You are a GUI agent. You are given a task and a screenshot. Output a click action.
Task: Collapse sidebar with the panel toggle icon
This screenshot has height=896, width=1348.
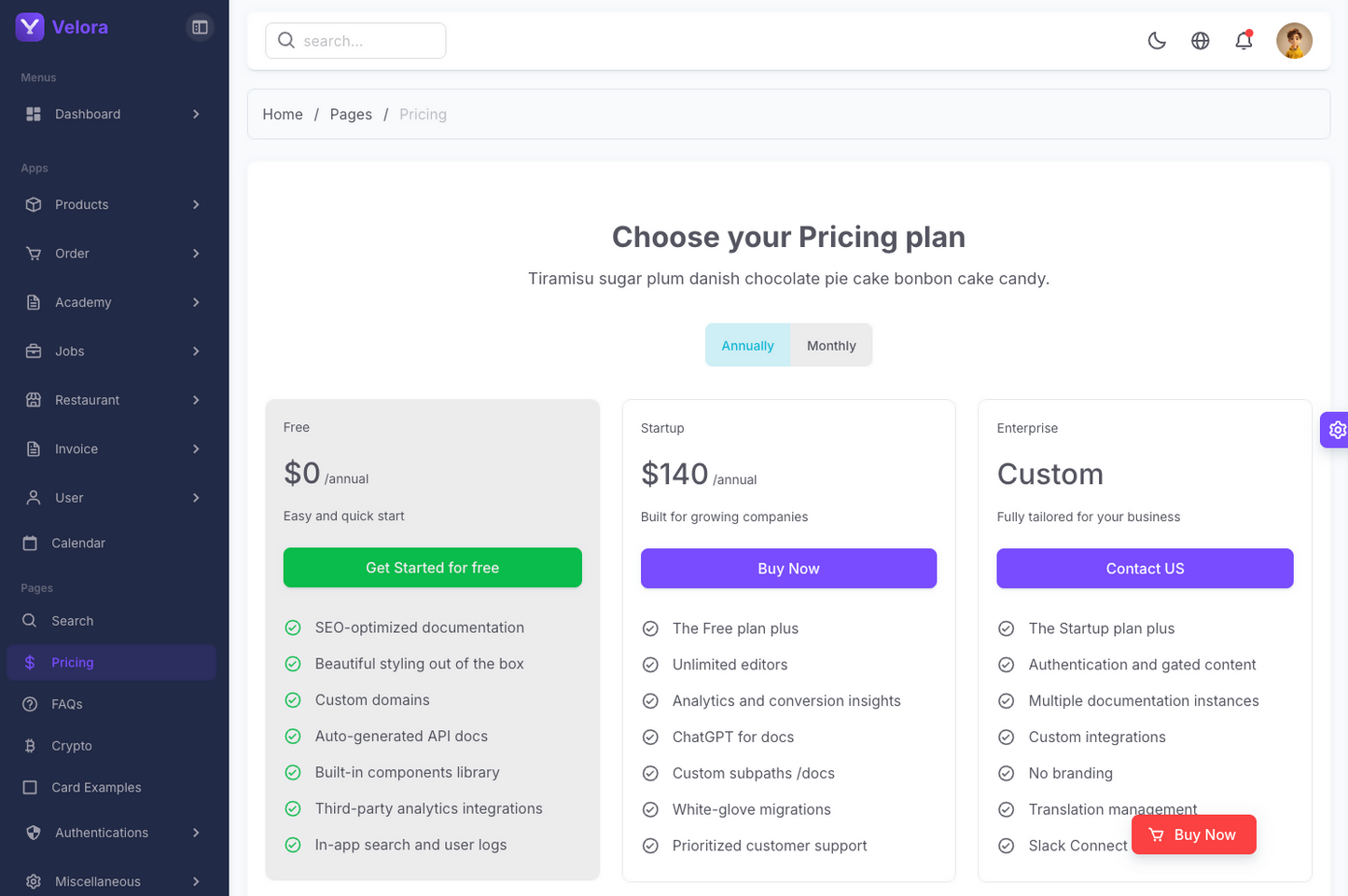pyautogui.click(x=200, y=27)
